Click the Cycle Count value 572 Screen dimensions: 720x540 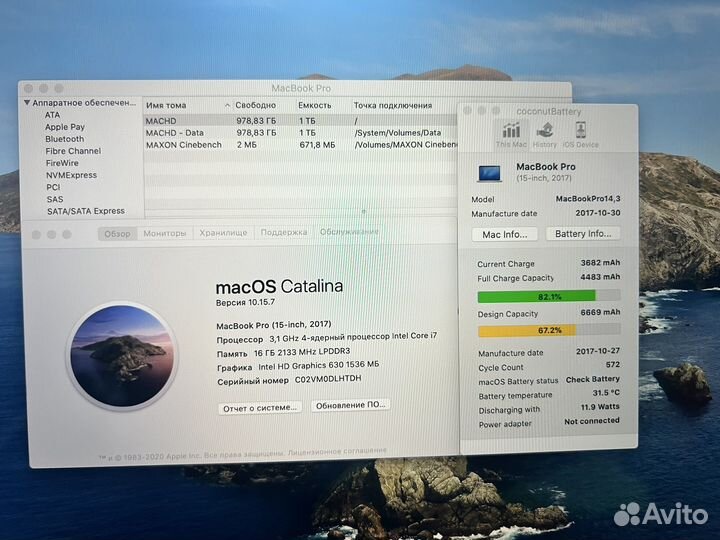(613, 365)
